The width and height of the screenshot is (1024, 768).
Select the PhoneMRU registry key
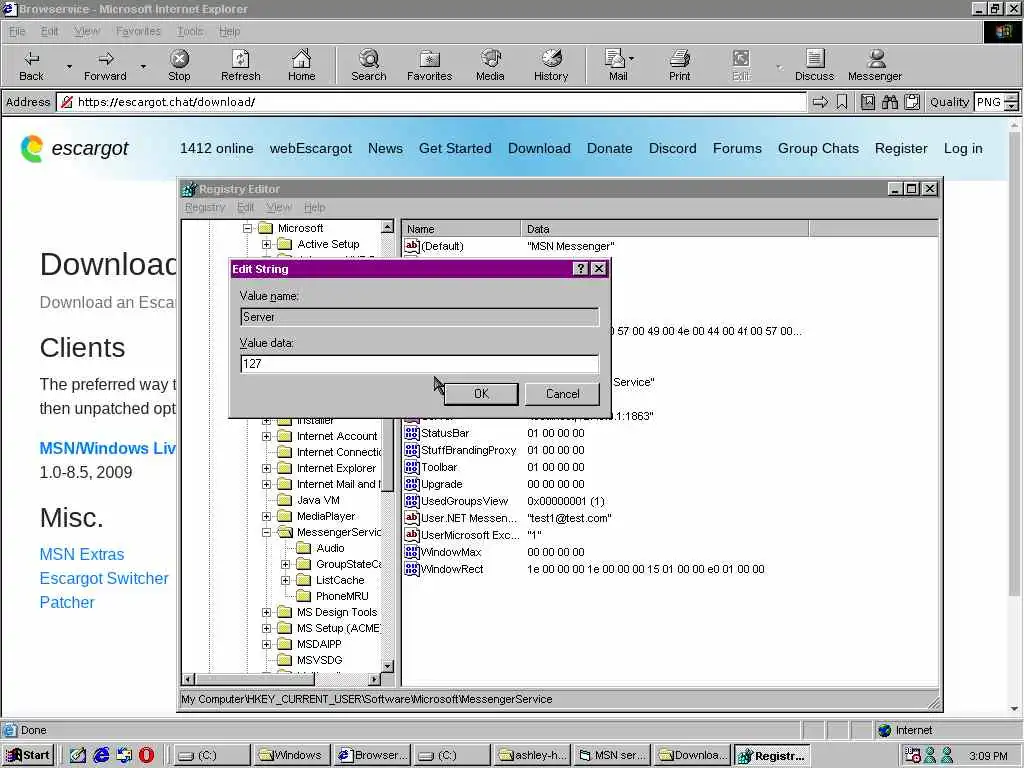pyautogui.click(x=342, y=596)
